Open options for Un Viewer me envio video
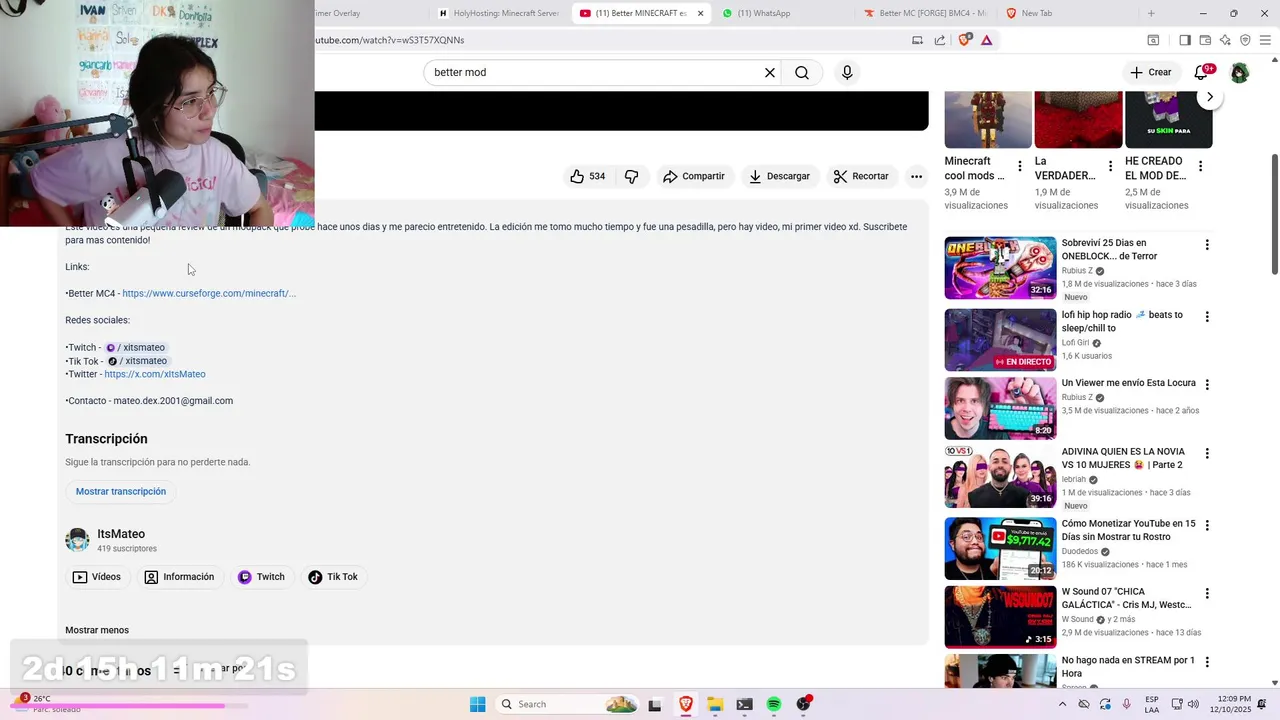Viewport: 1280px width, 720px height. (1207, 385)
